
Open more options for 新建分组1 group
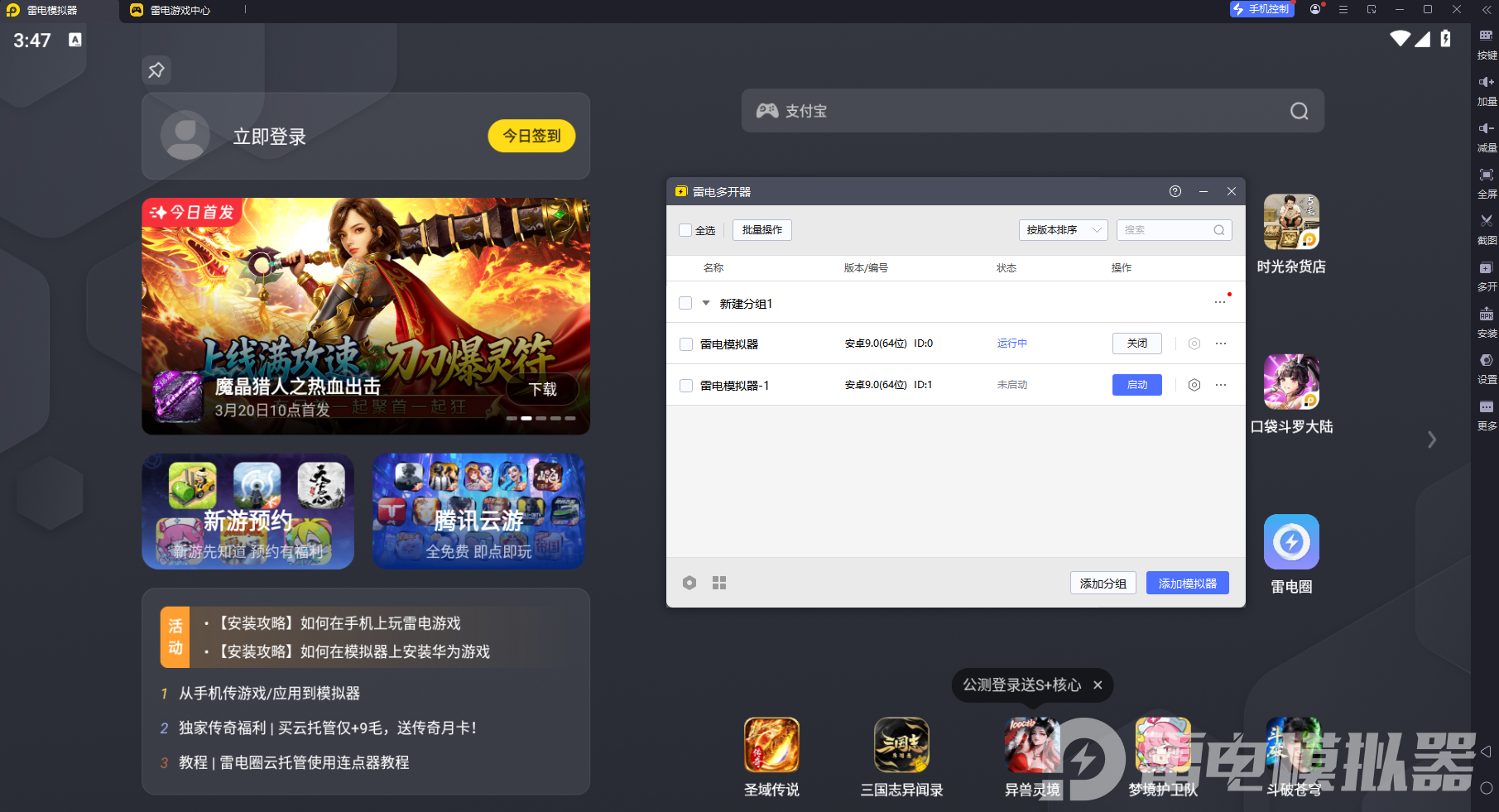click(x=1221, y=302)
